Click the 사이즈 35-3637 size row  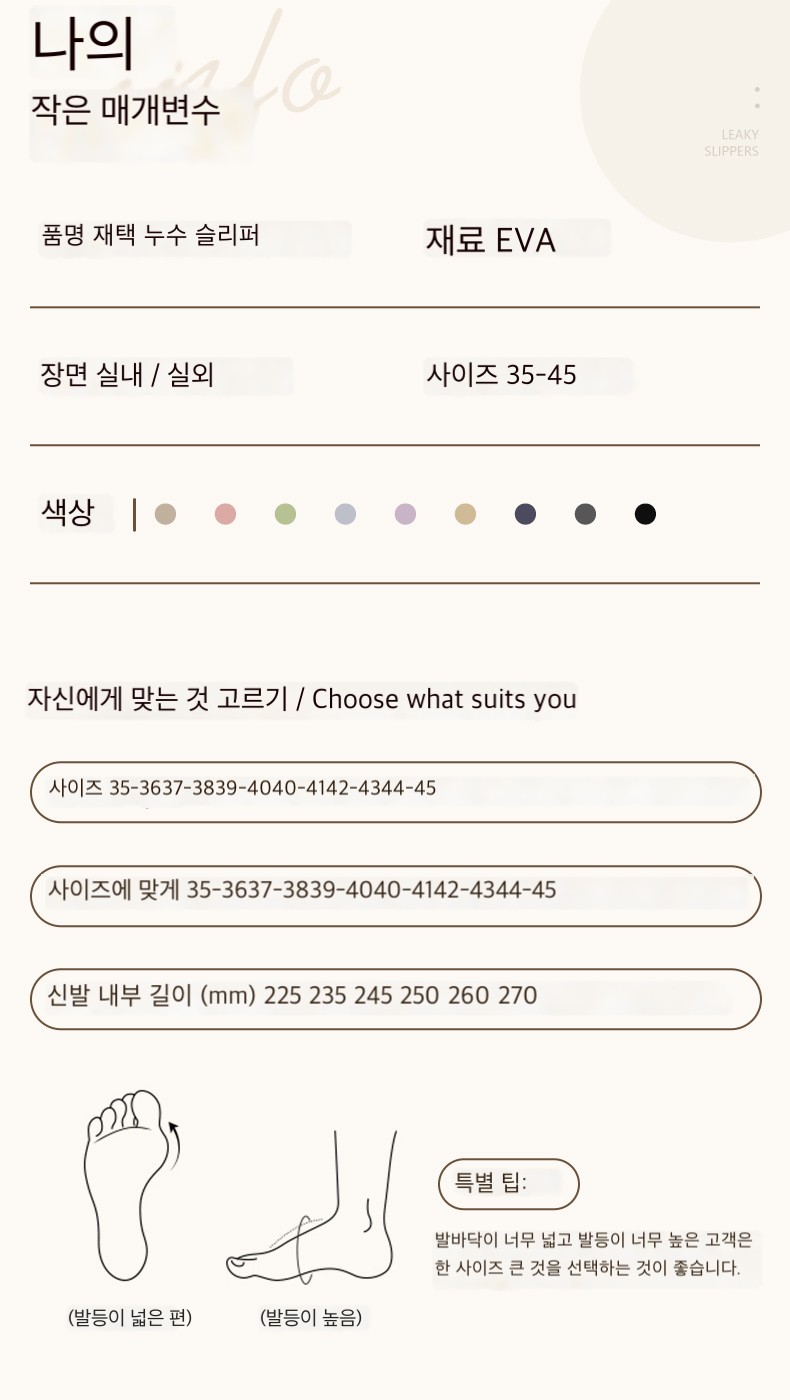tap(396, 792)
